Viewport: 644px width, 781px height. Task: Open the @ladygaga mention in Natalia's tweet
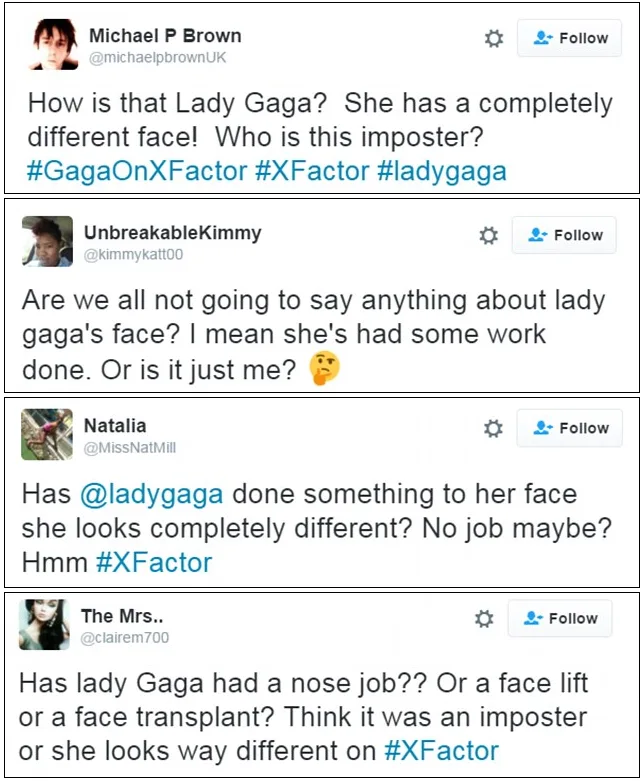tap(151, 495)
